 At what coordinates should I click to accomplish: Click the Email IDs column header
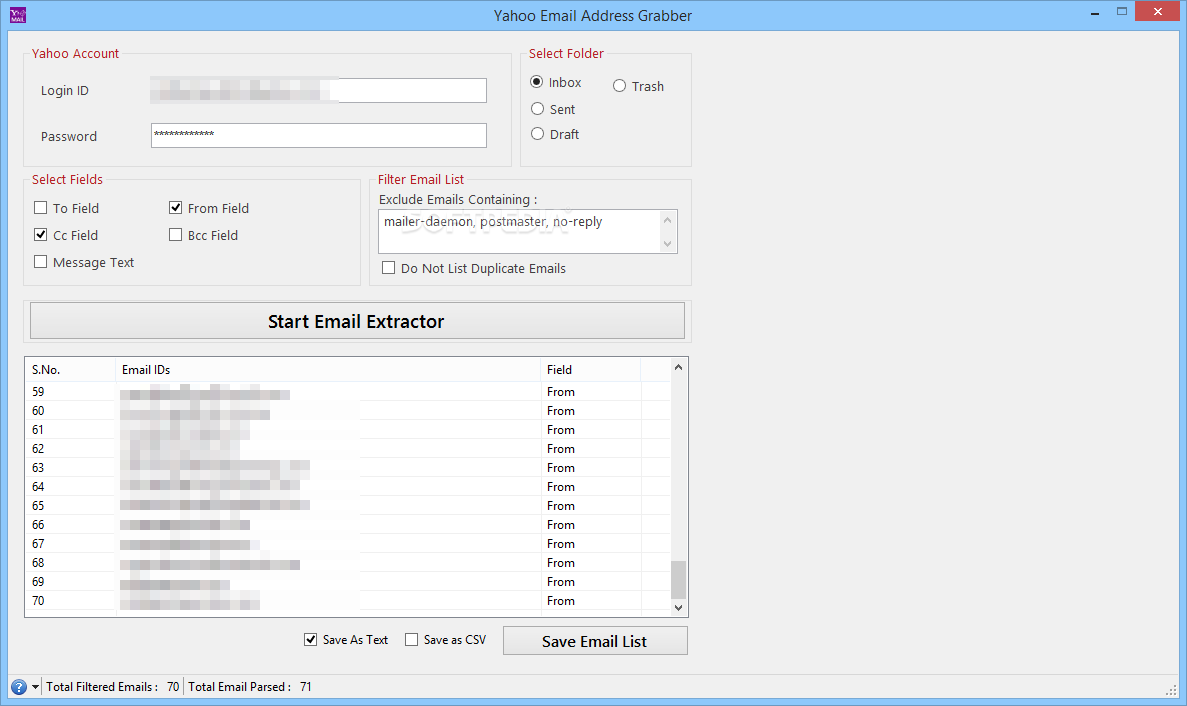point(328,370)
